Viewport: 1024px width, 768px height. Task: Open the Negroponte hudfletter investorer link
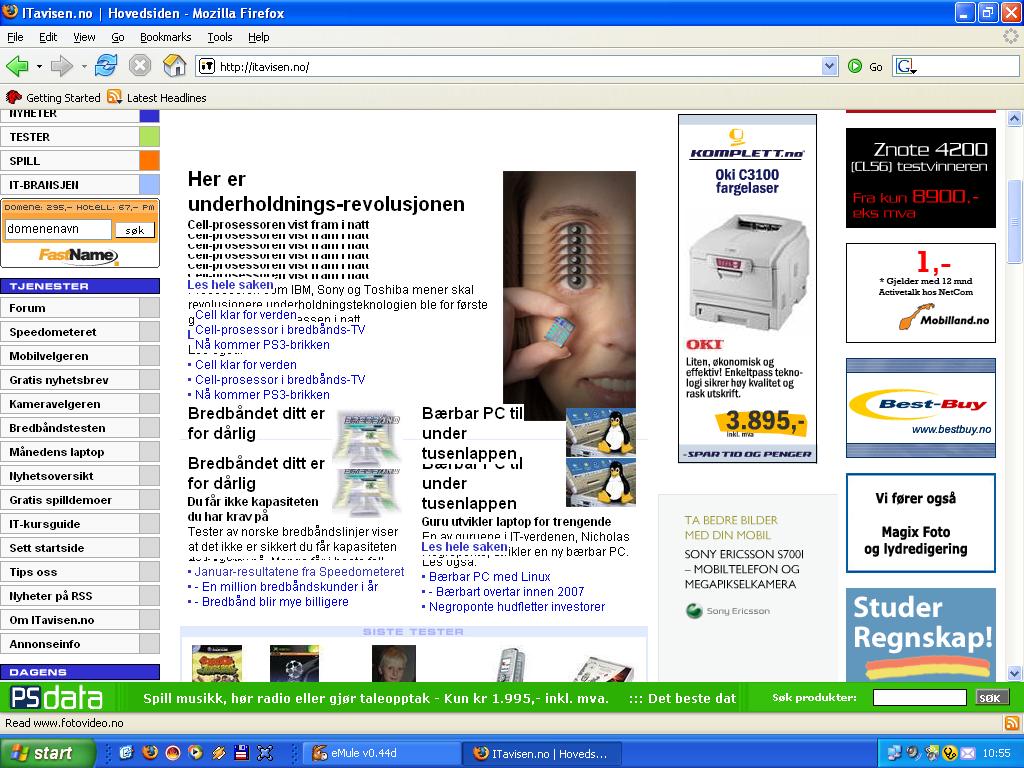point(517,607)
